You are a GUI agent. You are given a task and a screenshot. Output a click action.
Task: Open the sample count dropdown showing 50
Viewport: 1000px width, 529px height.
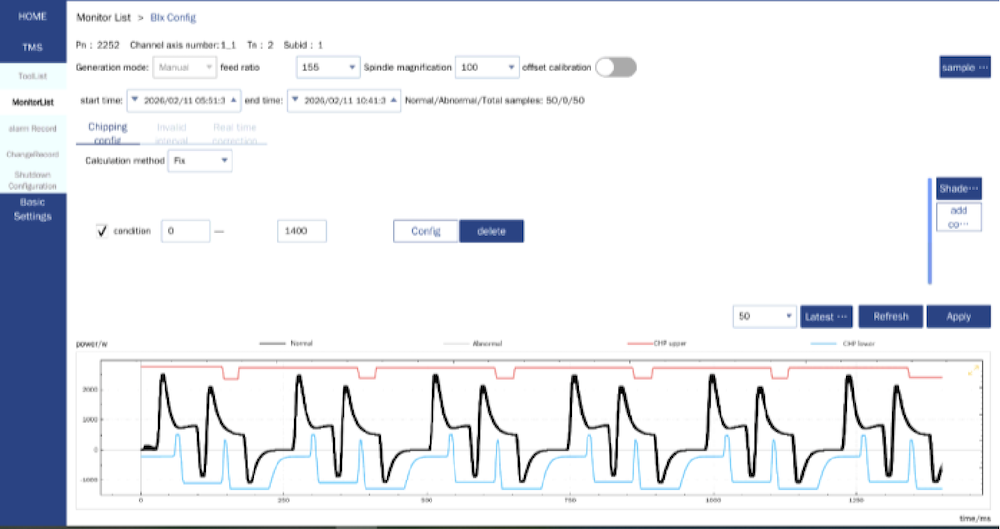pos(764,316)
